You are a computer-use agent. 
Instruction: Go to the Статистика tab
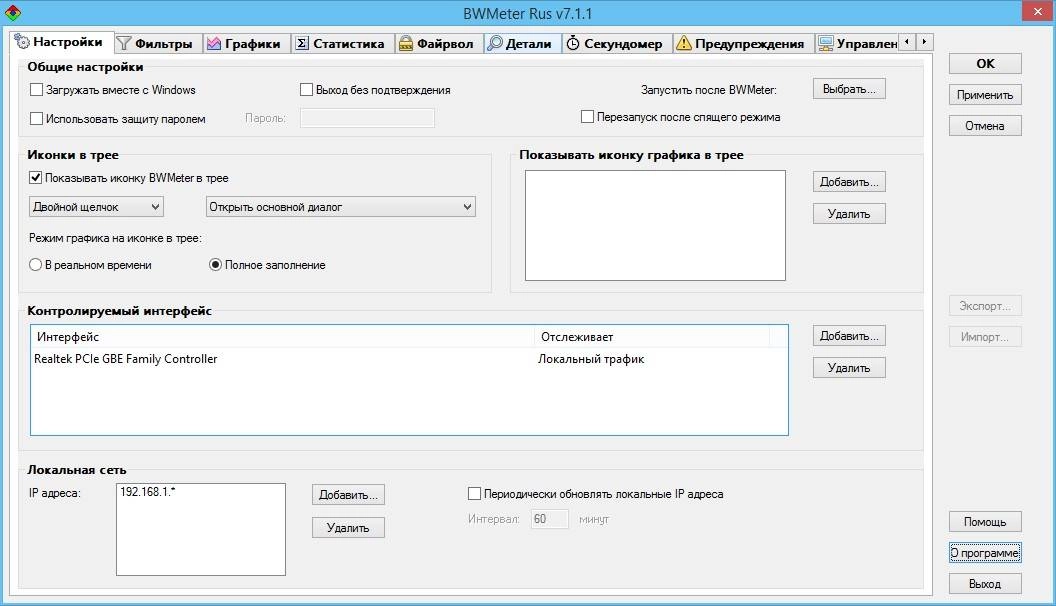click(343, 44)
